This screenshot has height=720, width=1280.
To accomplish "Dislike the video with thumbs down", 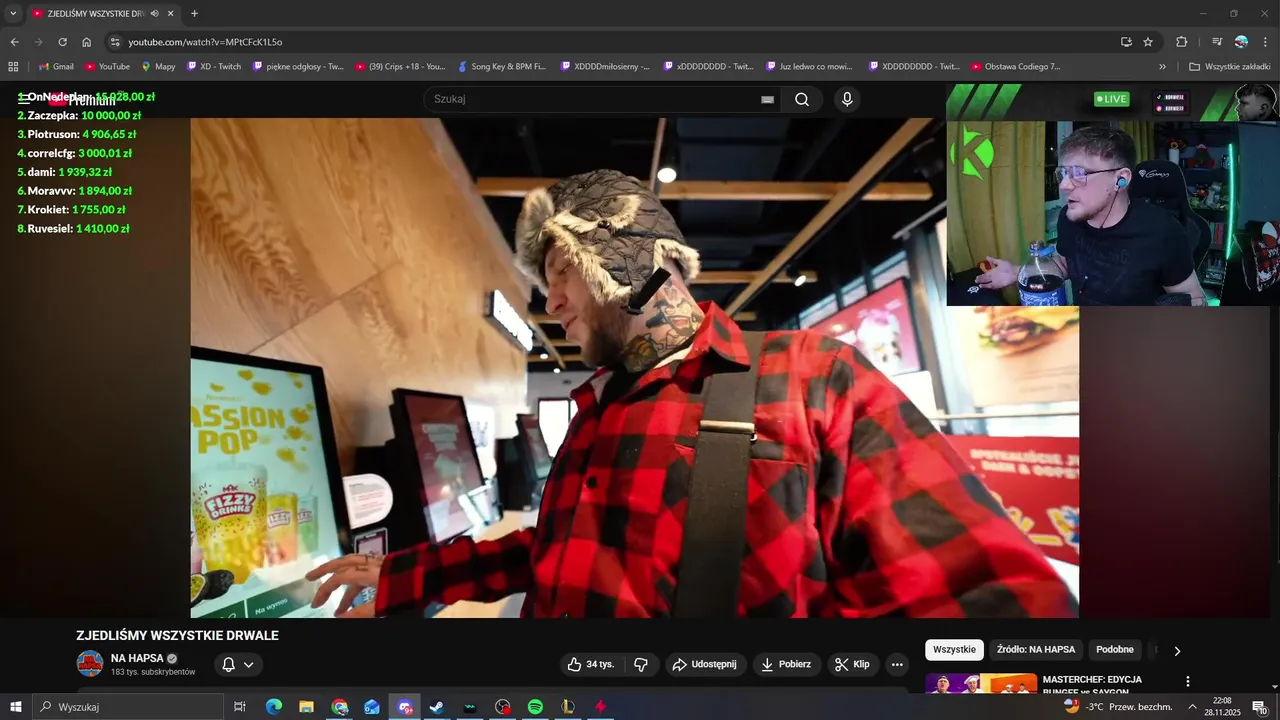I will [641, 664].
